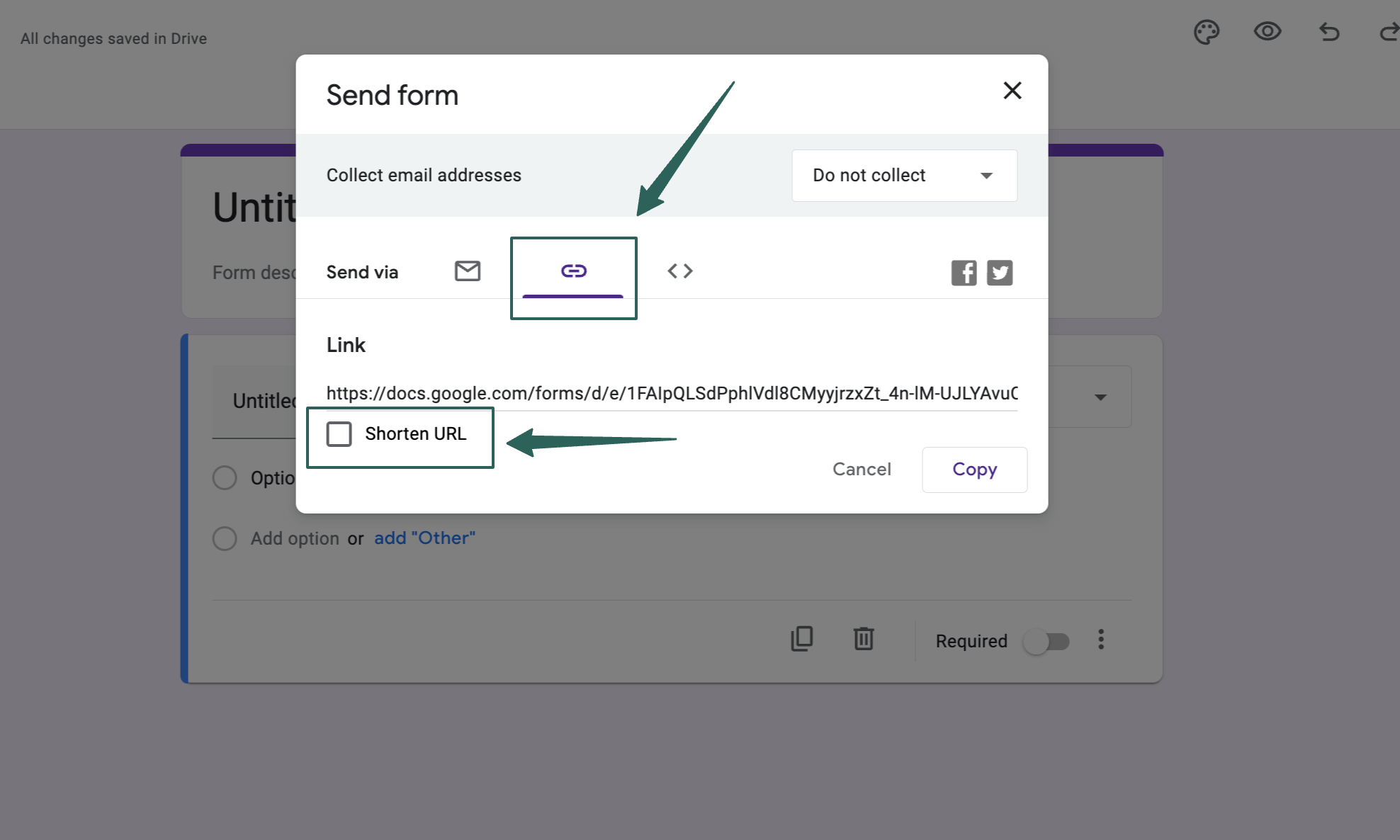The image size is (1400, 840).
Task: Click the redo arrow icon
Action: [1389, 31]
